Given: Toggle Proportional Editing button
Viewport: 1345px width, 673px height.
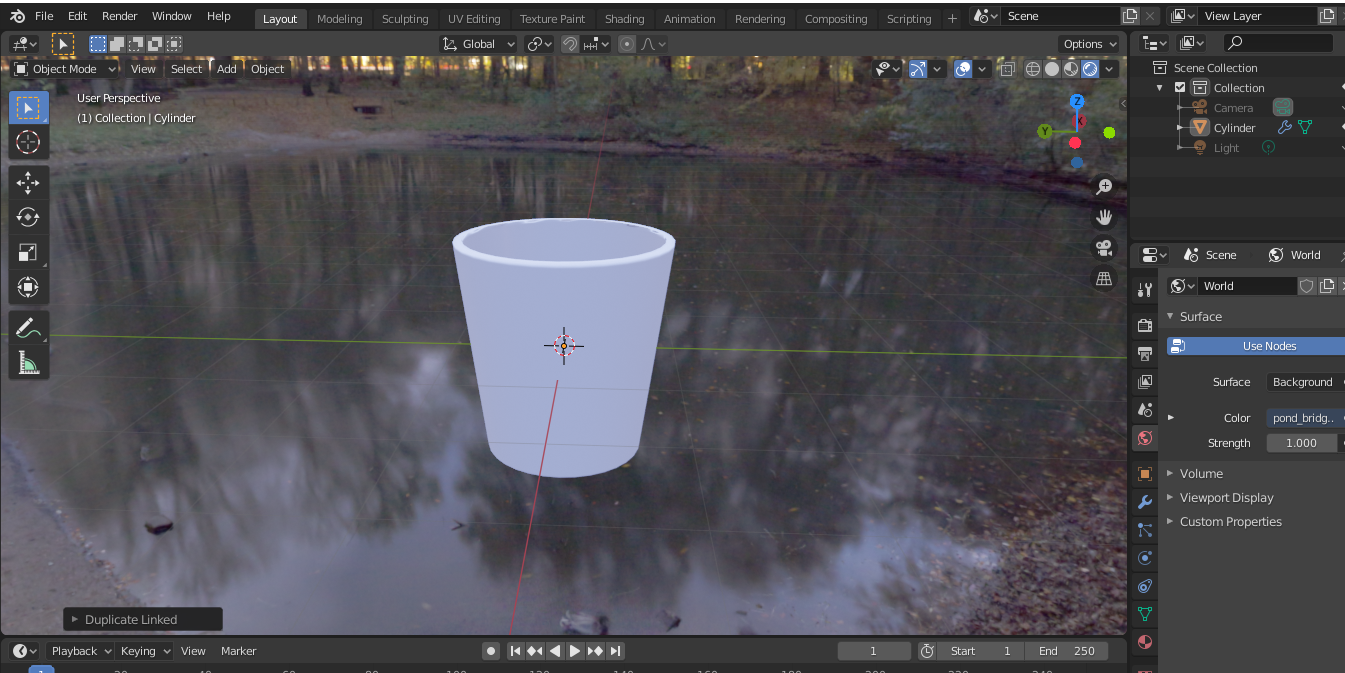Looking at the screenshot, I should pyautogui.click(x=627, y=44).
